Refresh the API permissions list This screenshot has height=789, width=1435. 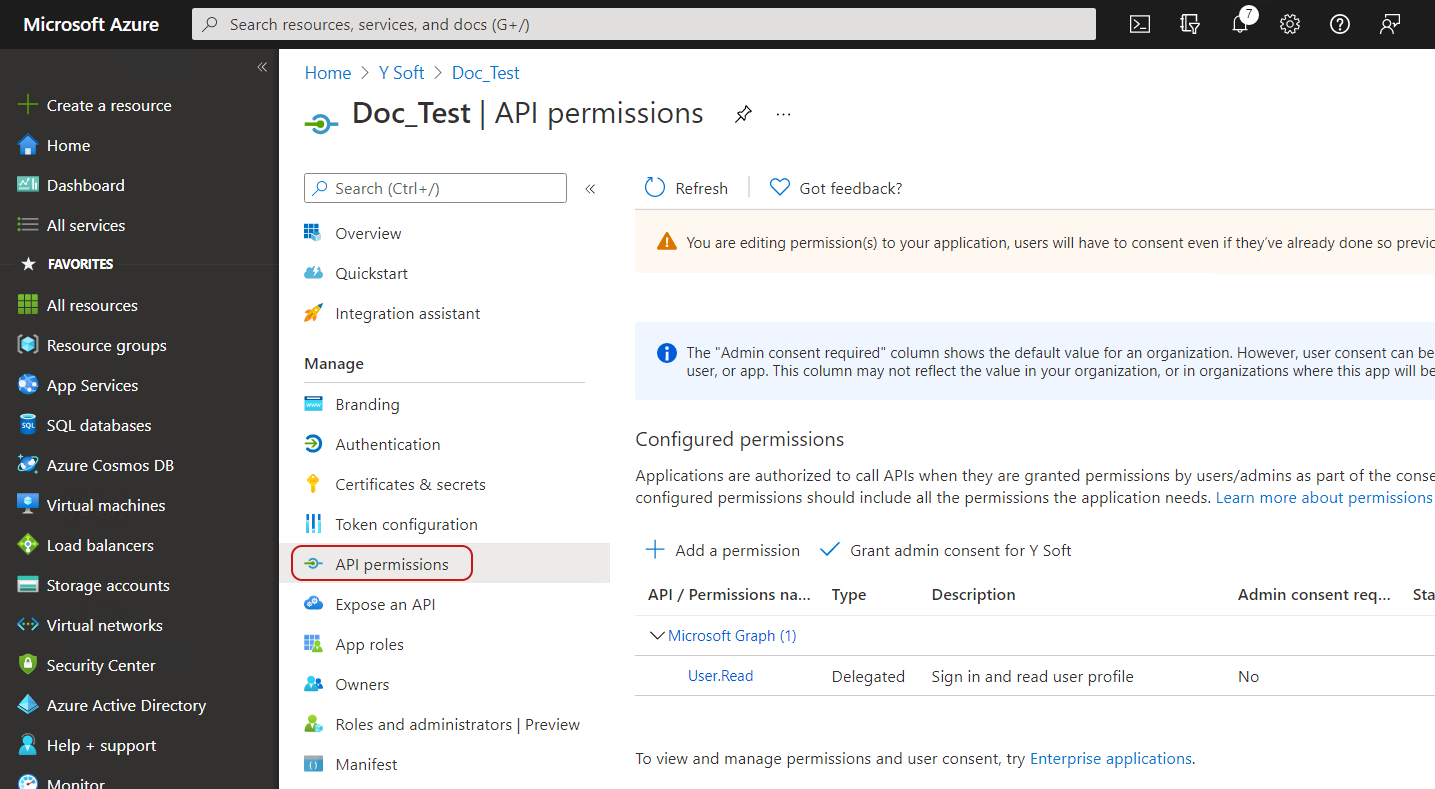coord(686,188)
